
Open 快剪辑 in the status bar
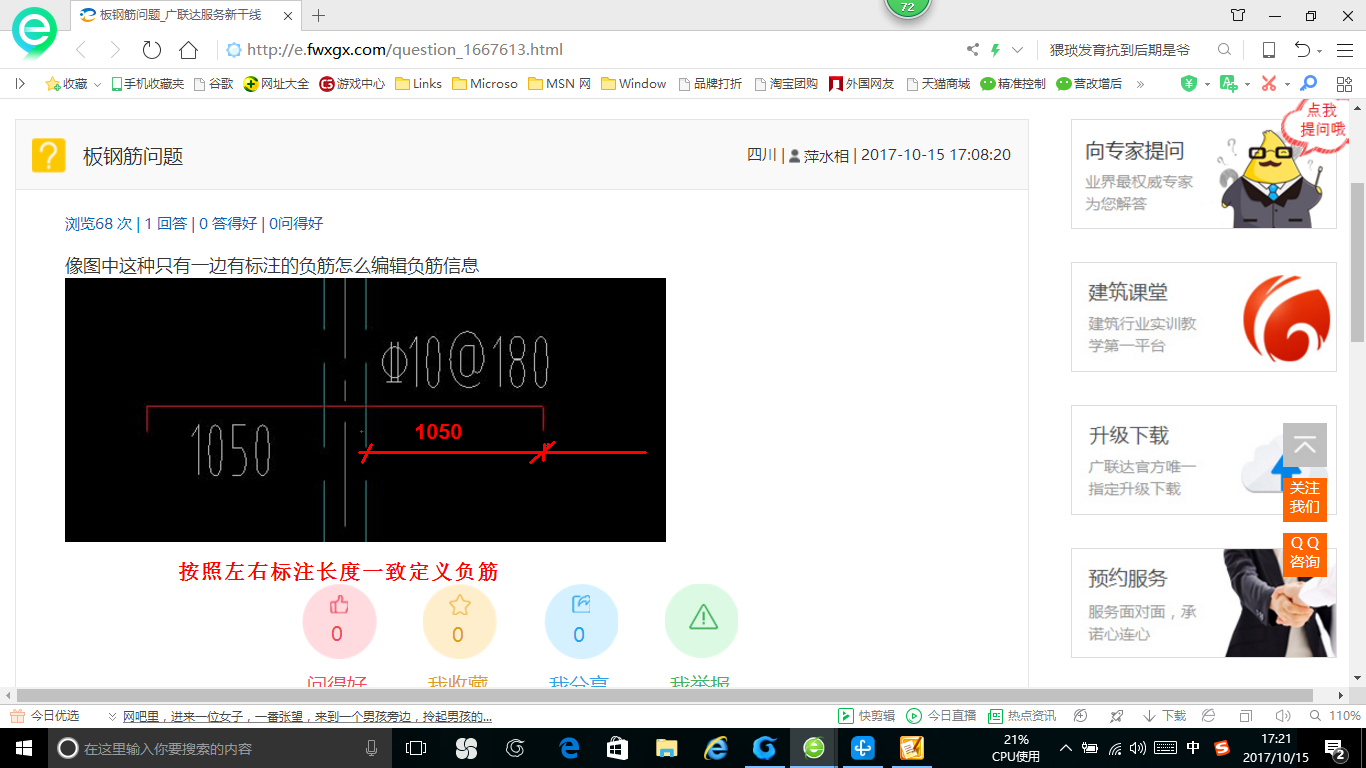(x=867, y=716)
